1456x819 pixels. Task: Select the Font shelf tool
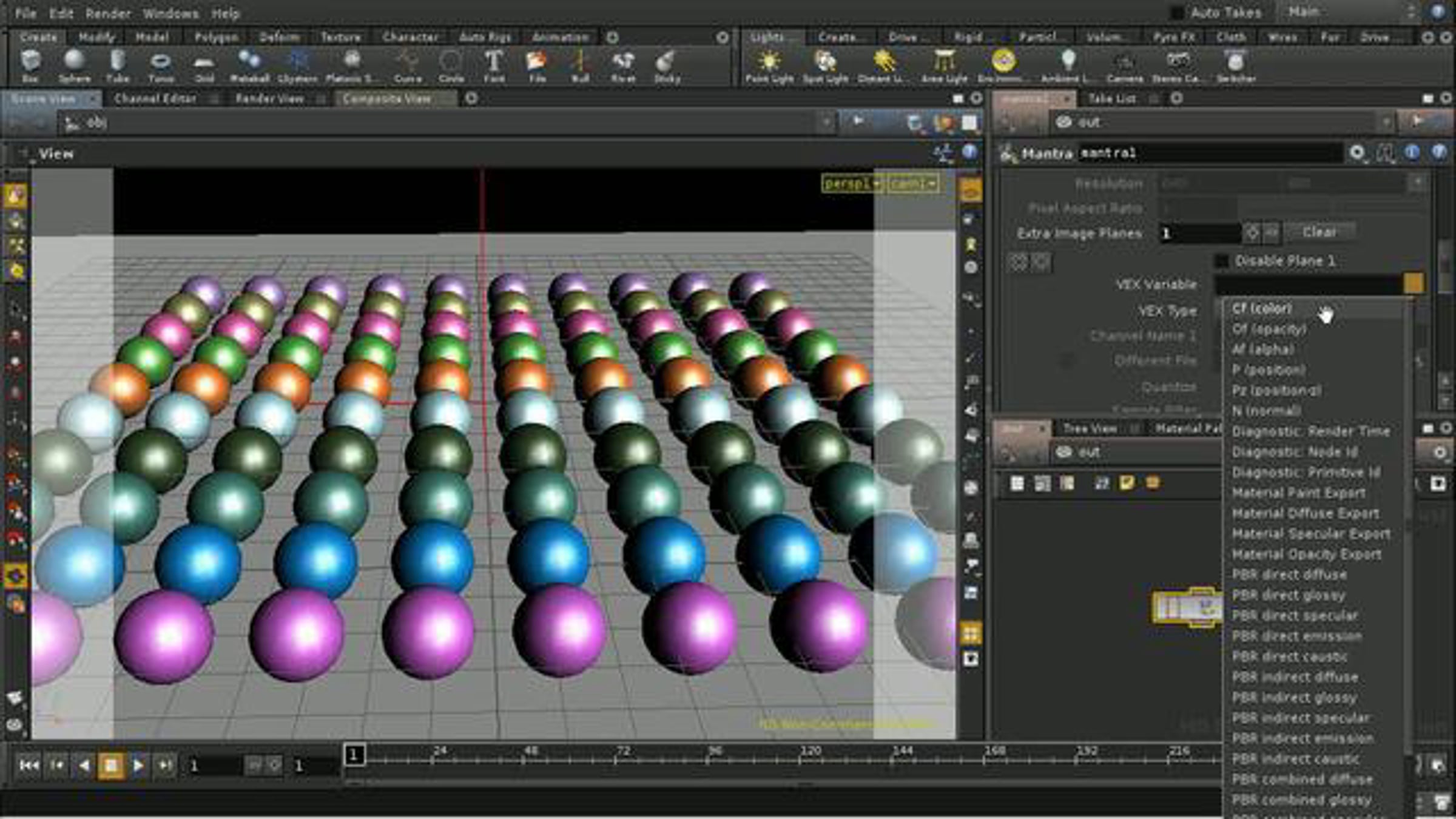pos(494,66)
